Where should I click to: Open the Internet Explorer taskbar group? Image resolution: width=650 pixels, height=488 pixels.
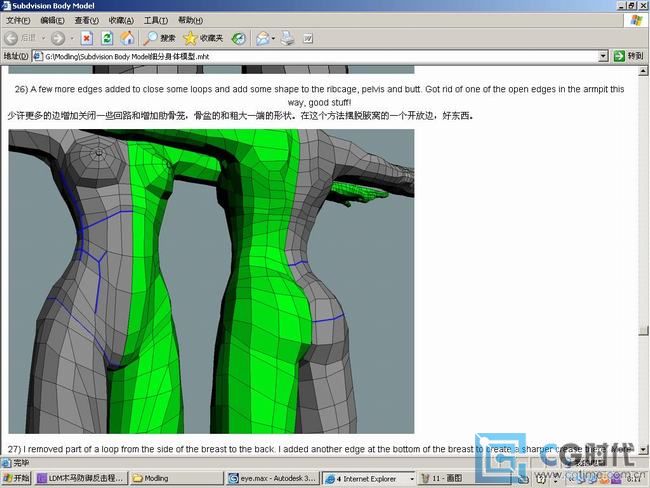(x=369, y=478)
